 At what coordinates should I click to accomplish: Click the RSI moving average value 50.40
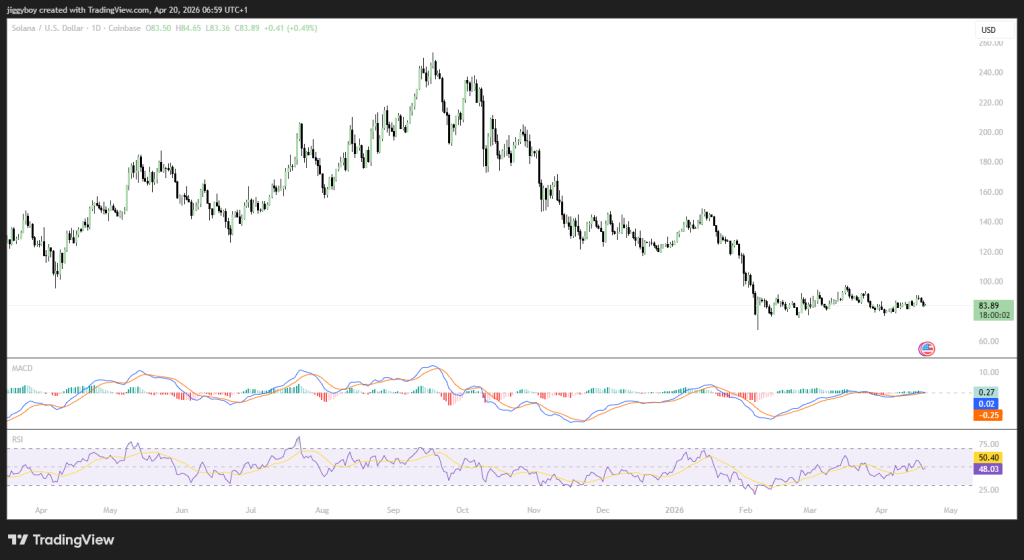coord(988,458)
